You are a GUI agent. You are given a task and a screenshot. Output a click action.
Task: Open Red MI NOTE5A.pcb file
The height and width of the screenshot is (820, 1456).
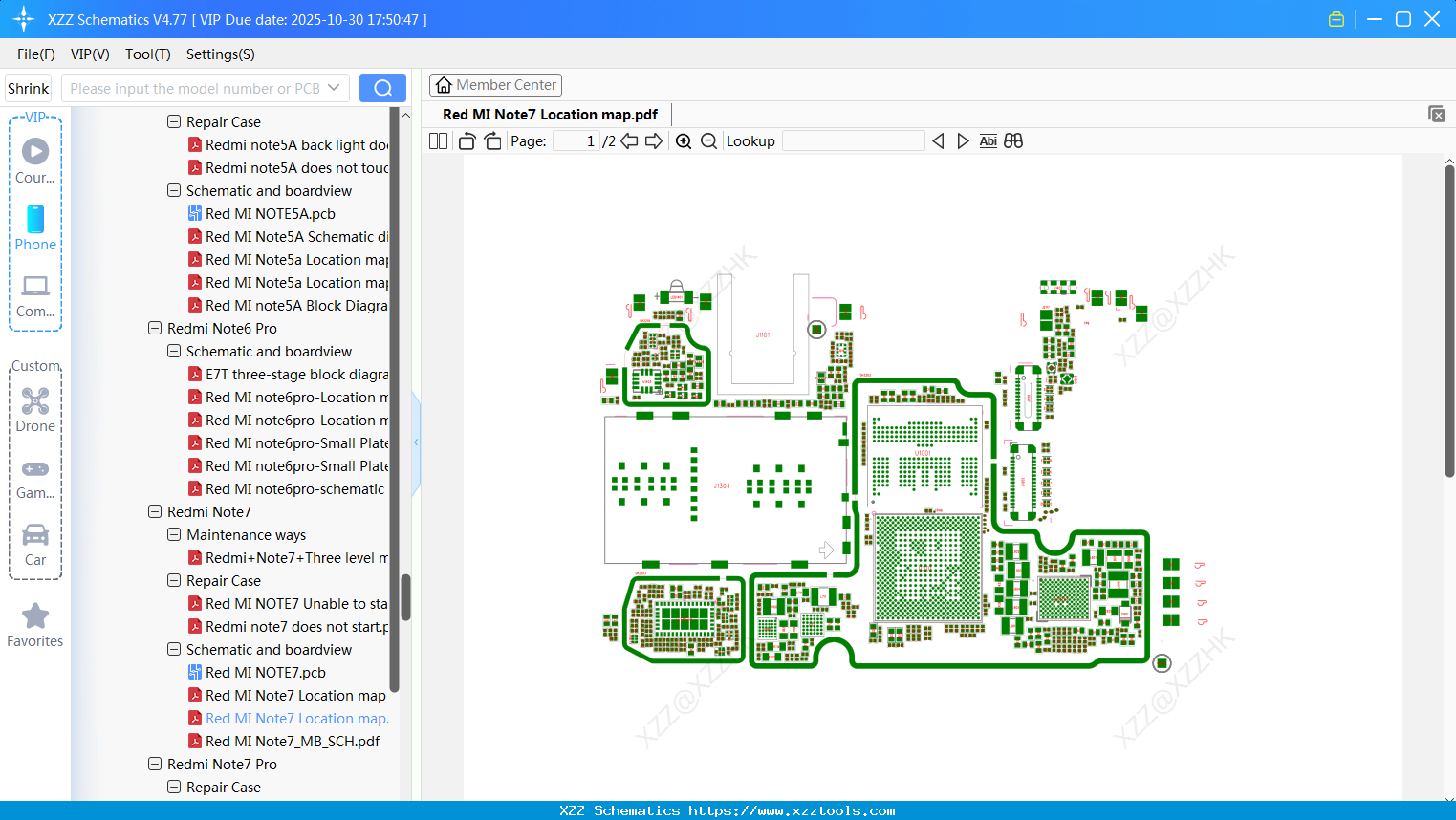(271, 213)
